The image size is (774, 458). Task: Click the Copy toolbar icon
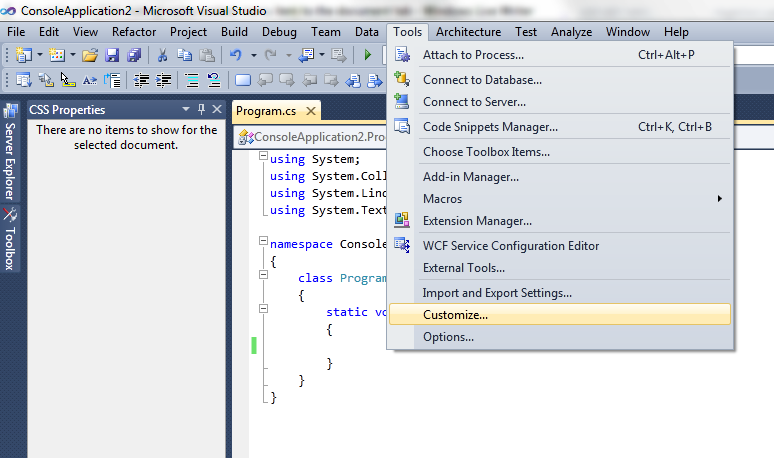click(185, 55)
